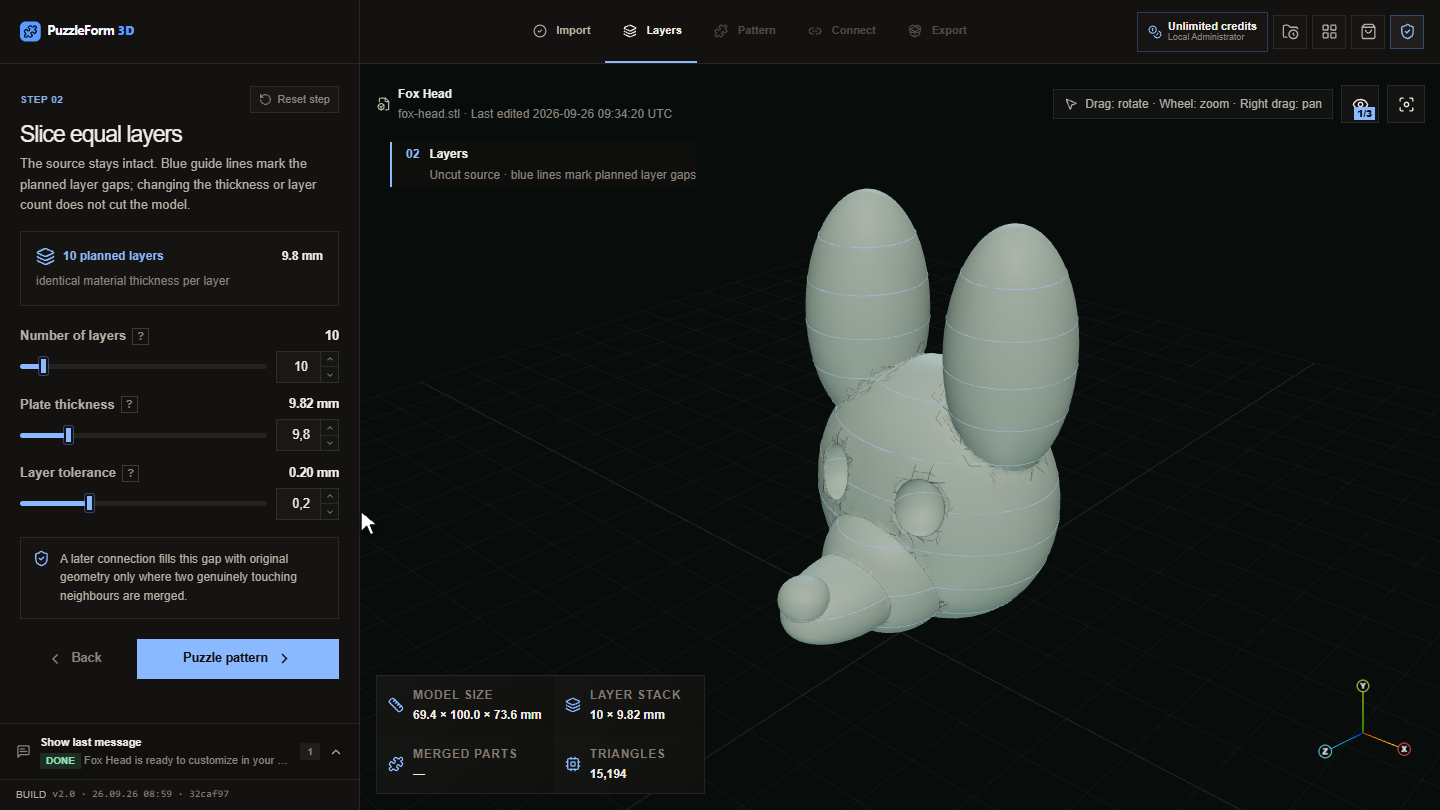
Task: Open help for Plate thickness
Action: 129,405
